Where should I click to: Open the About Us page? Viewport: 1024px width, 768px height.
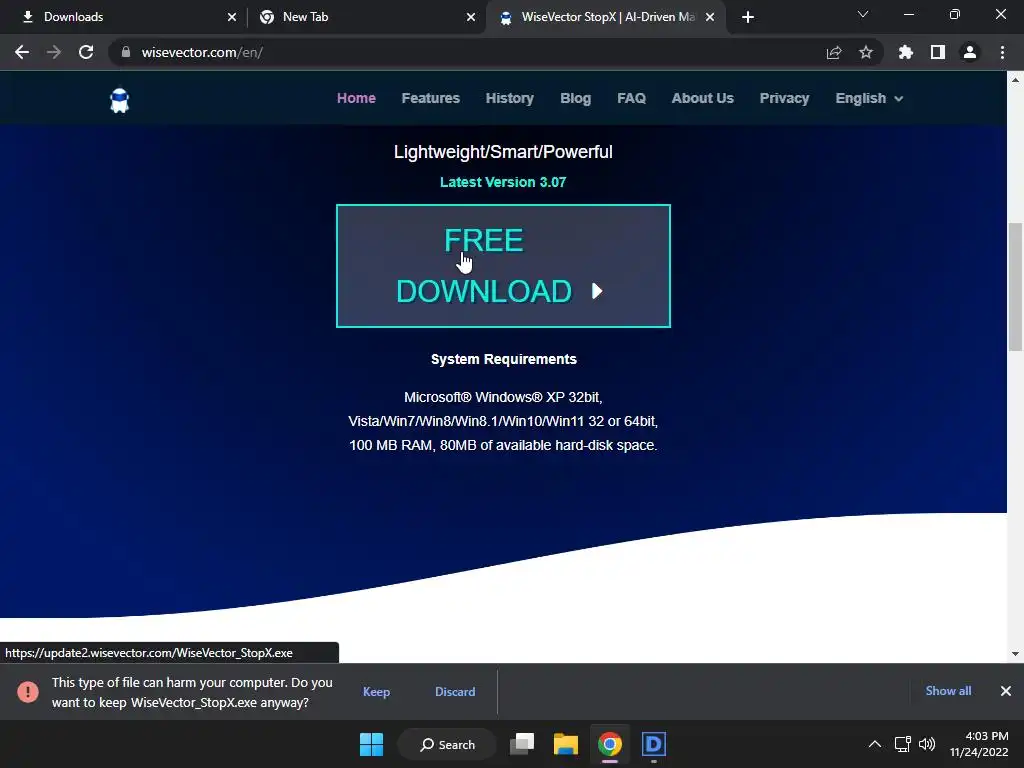click(x=703, y=98)
